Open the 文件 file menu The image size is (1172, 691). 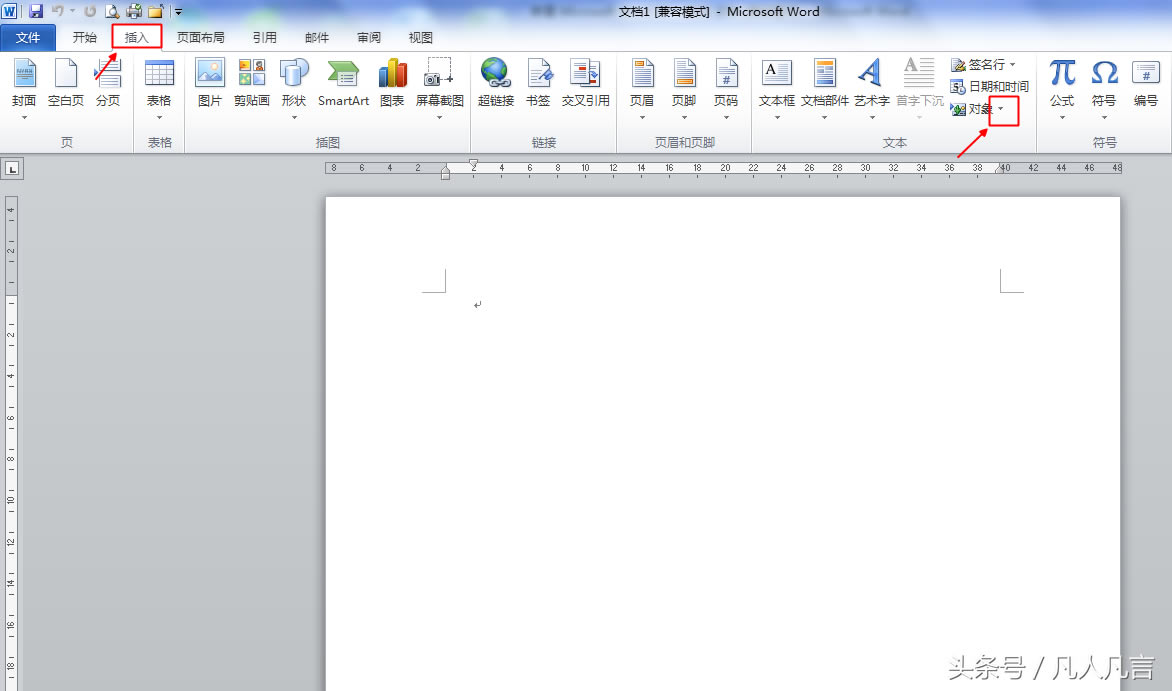click(x=28, y=38)
